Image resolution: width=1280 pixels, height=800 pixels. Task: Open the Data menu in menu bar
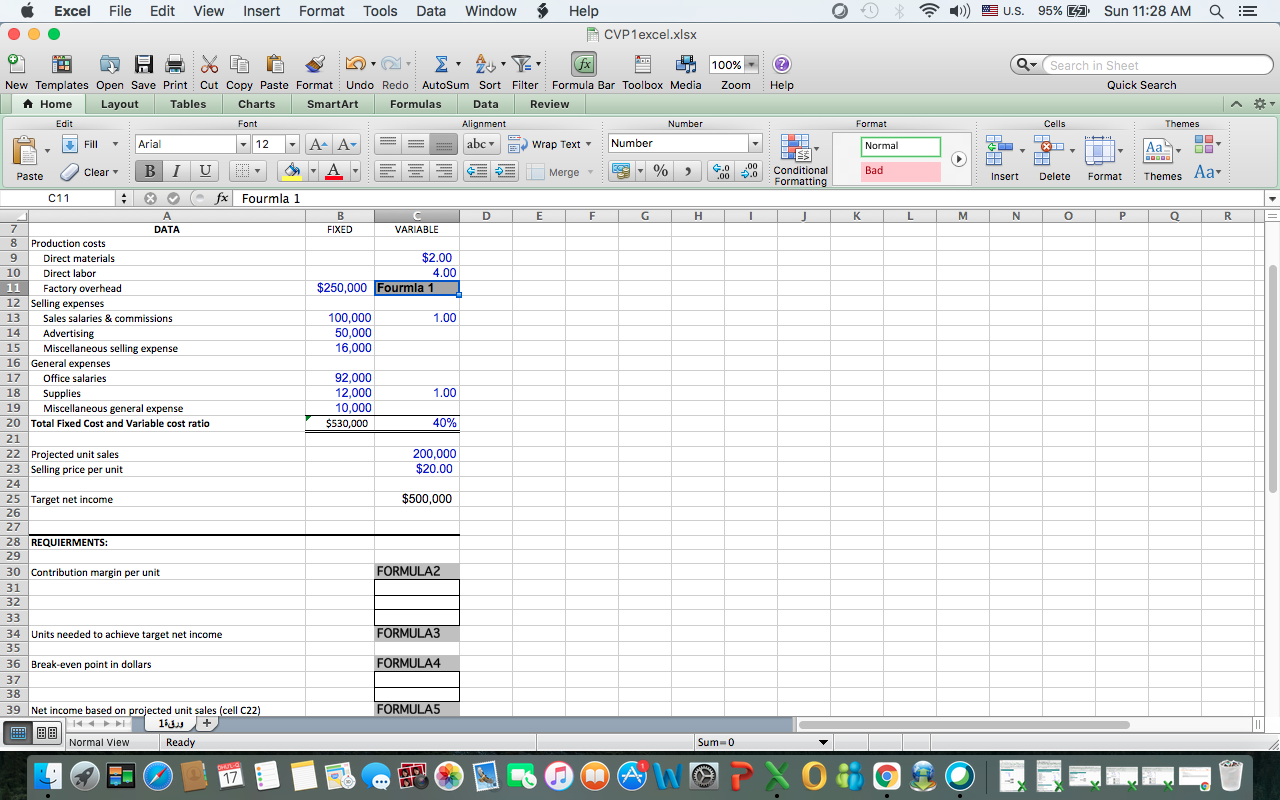point(431,11)
